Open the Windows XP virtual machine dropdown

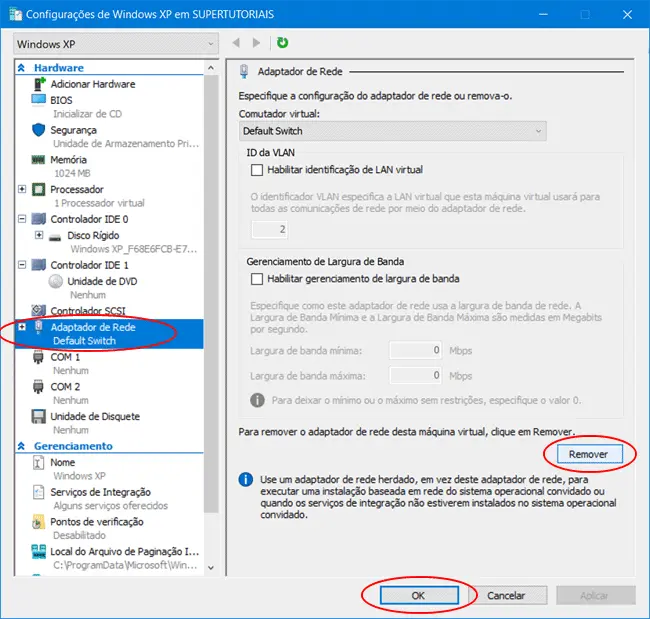(116, 44)
